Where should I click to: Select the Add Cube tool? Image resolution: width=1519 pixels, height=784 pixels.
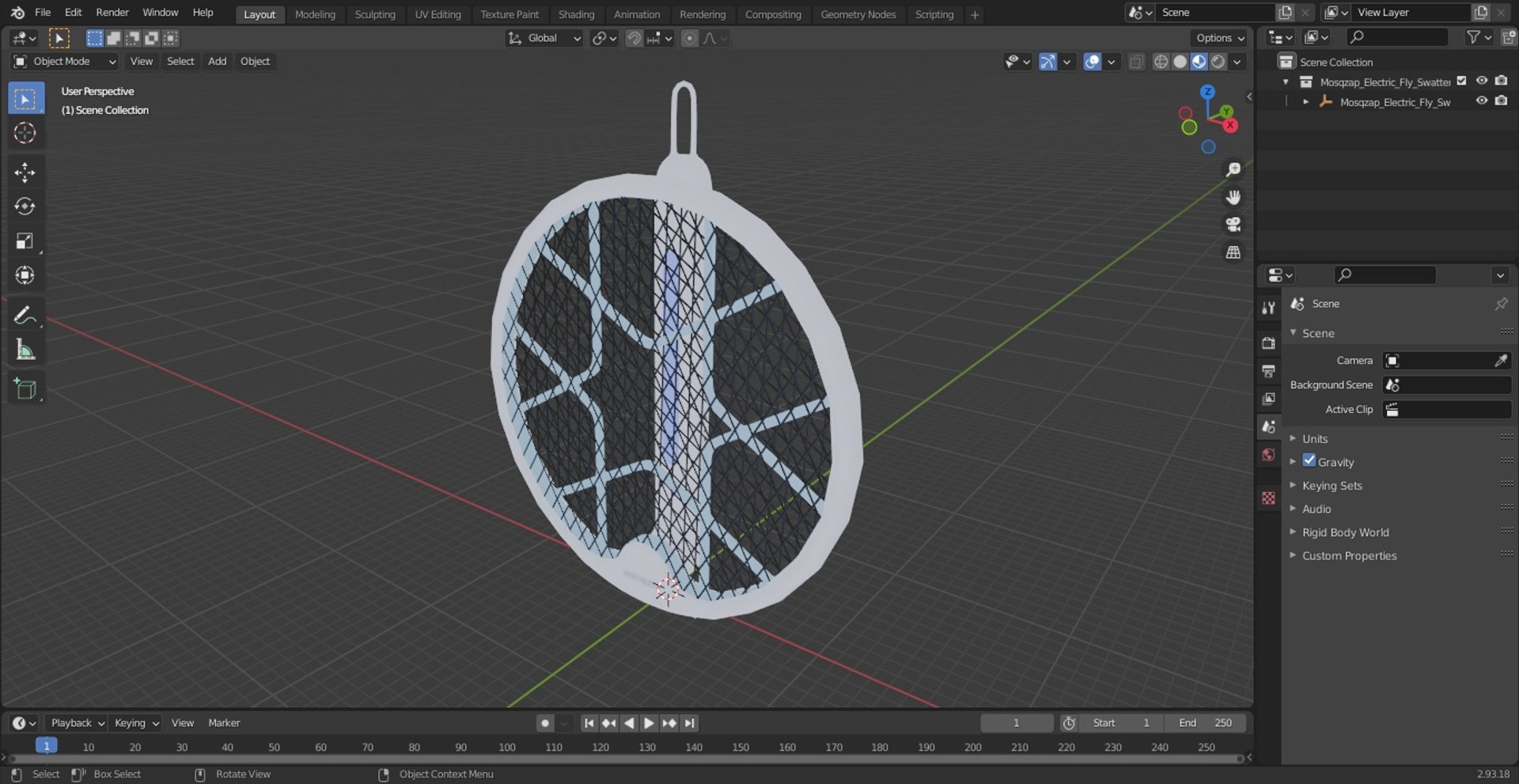pyautogui.click(x=25, y=388)
